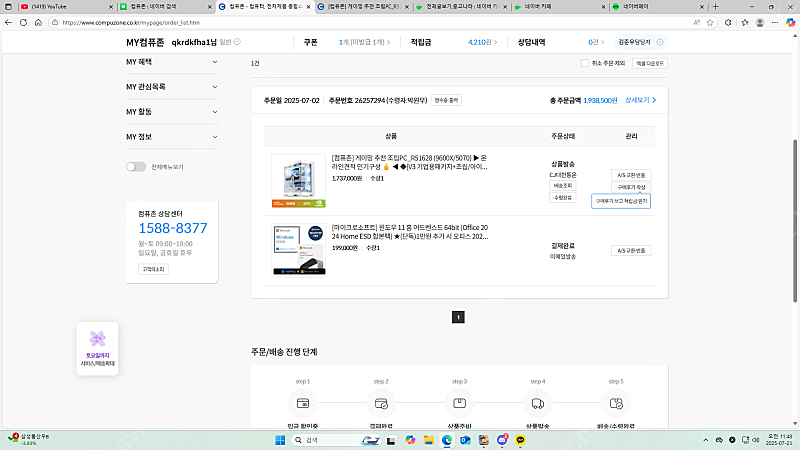
Task: Click A/S 교환·반품 for the gaming PC
Action: tap(631, 175)
